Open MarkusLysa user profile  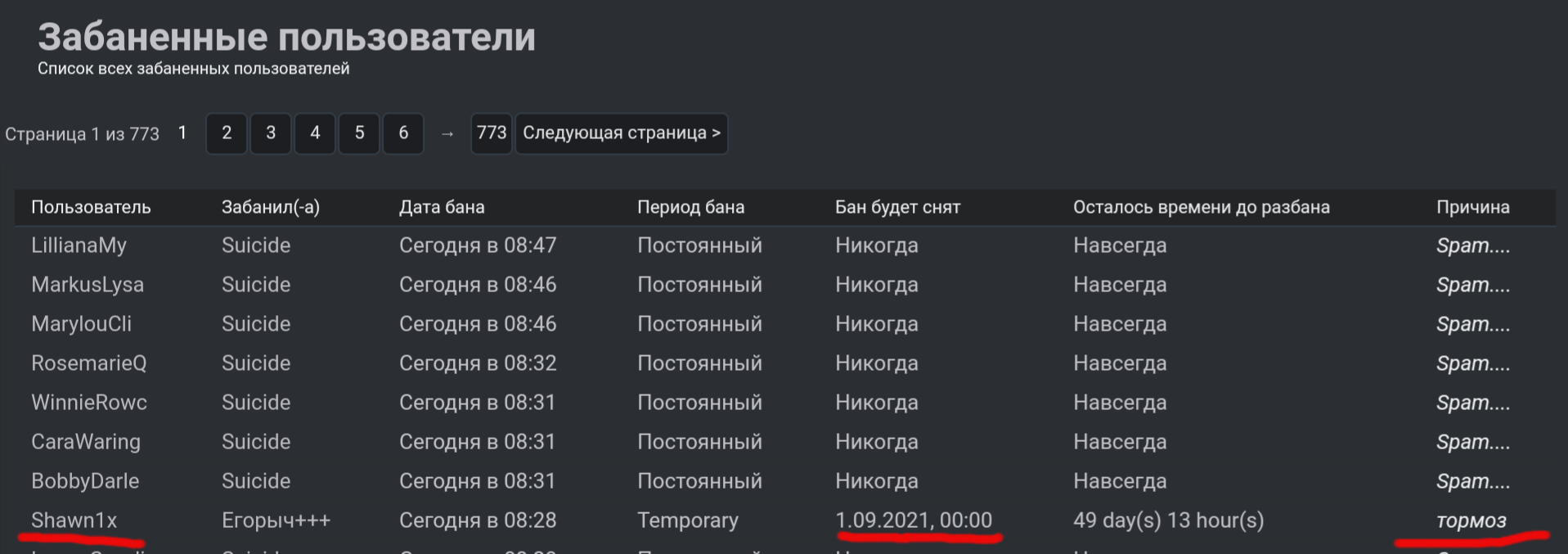[88, 285]
